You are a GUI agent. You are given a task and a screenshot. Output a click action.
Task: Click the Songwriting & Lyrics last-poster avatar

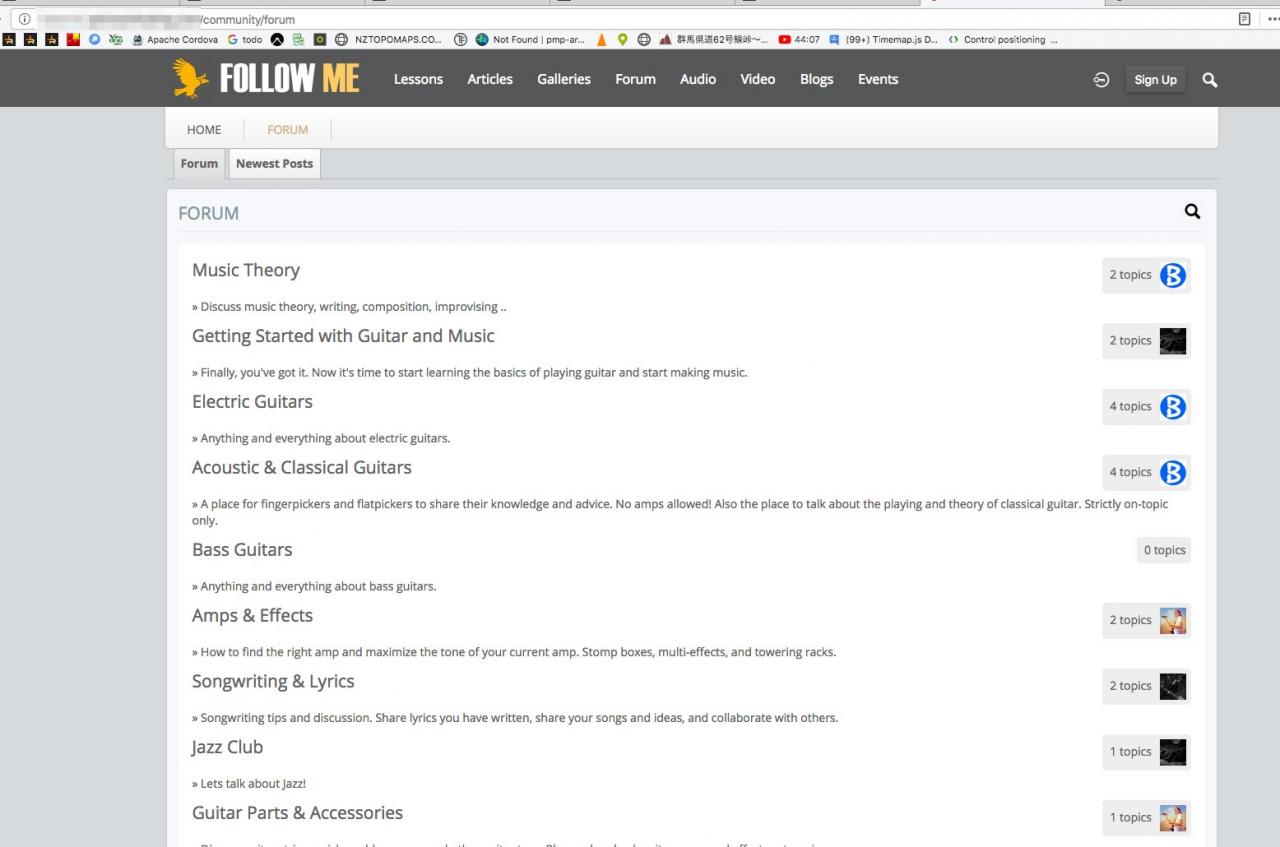tap(1173, 687)
